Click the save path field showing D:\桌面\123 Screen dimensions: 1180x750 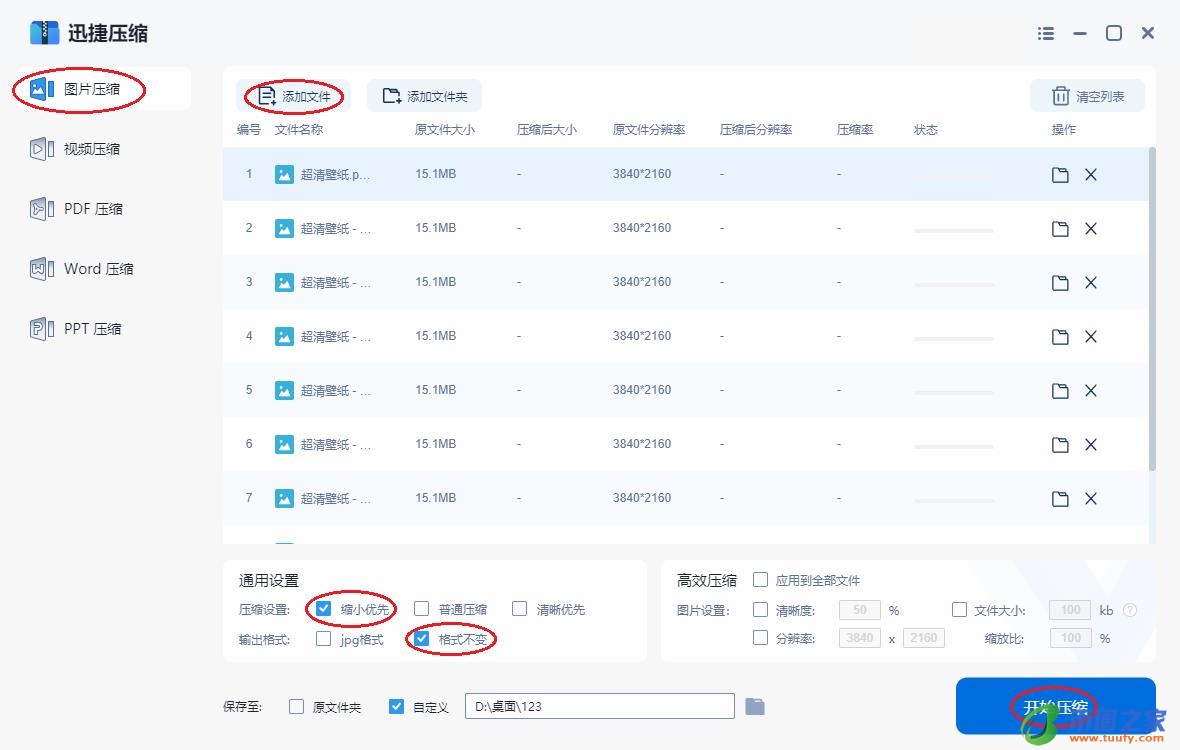click(x=598, y=706)
